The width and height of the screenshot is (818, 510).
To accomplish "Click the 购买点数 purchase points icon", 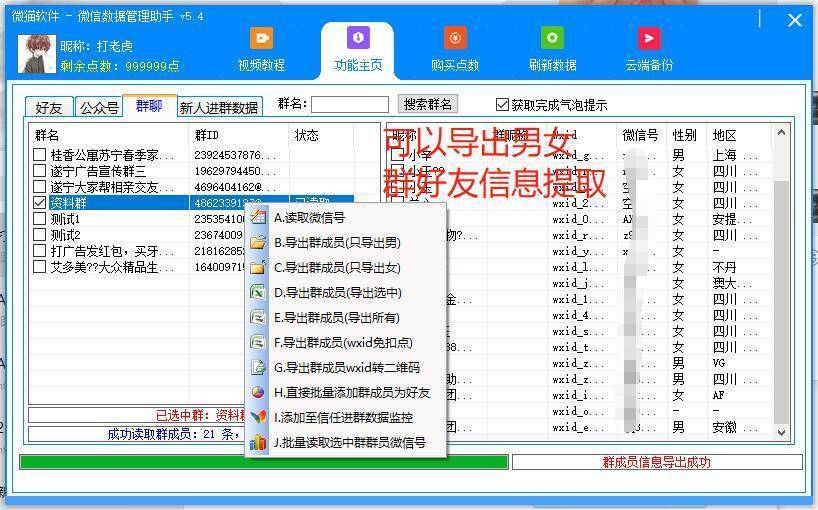I will [455, 39].
